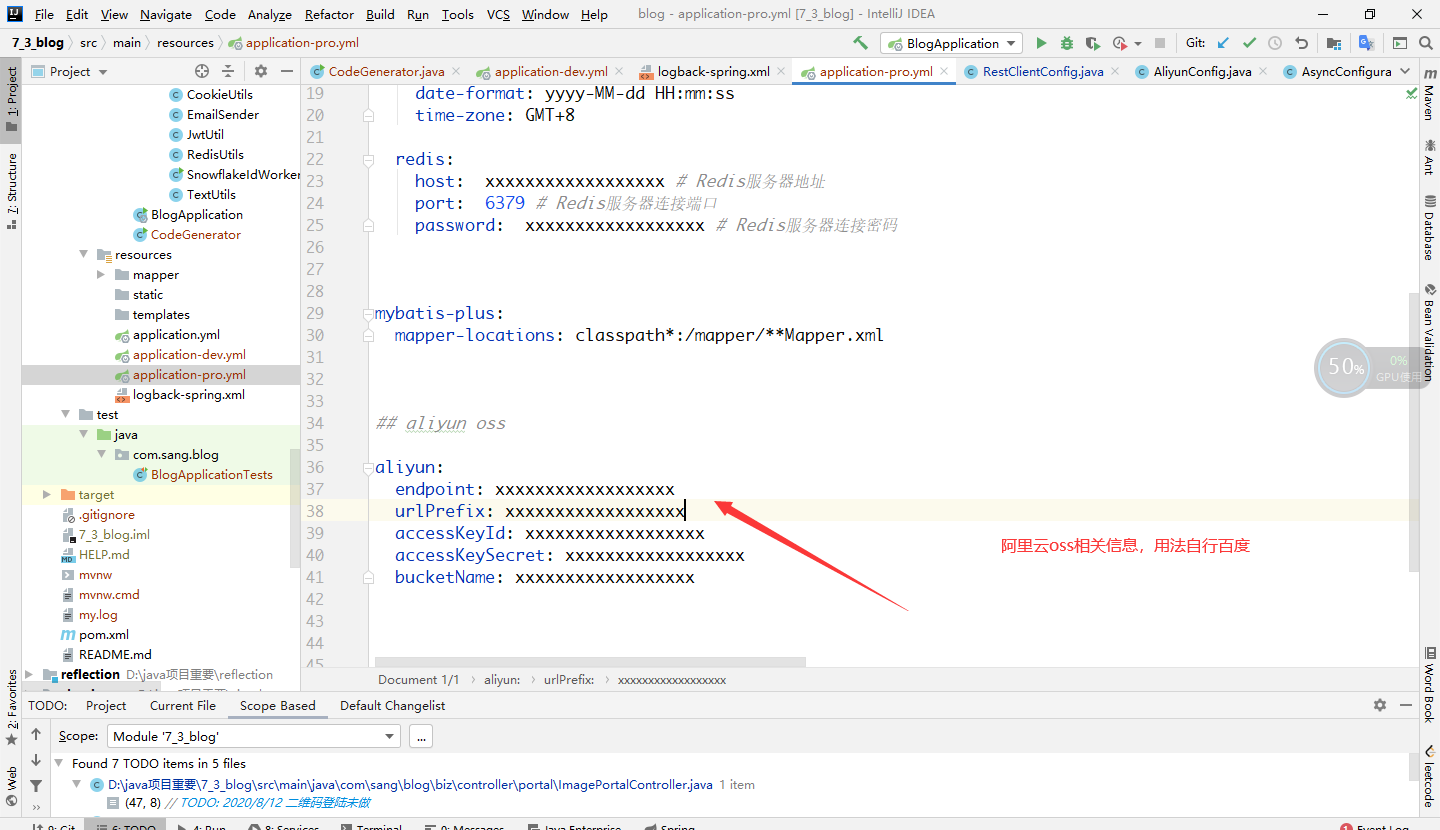Screen dimensions: 1440x830
Task: Hide the Project tool window
Action: 287,71
